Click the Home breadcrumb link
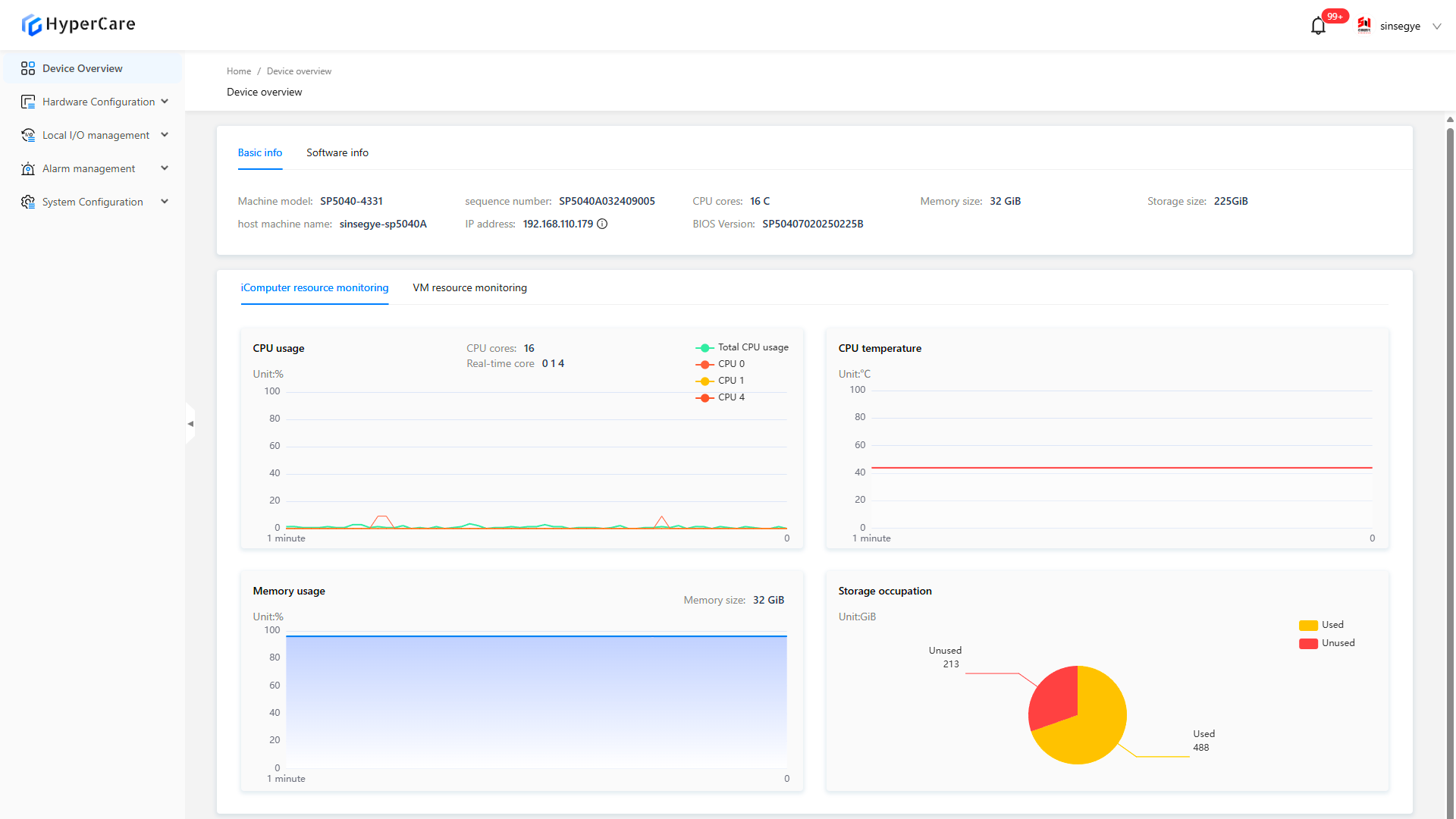The width and height of the screenshot is (1456, 819). 238,71
